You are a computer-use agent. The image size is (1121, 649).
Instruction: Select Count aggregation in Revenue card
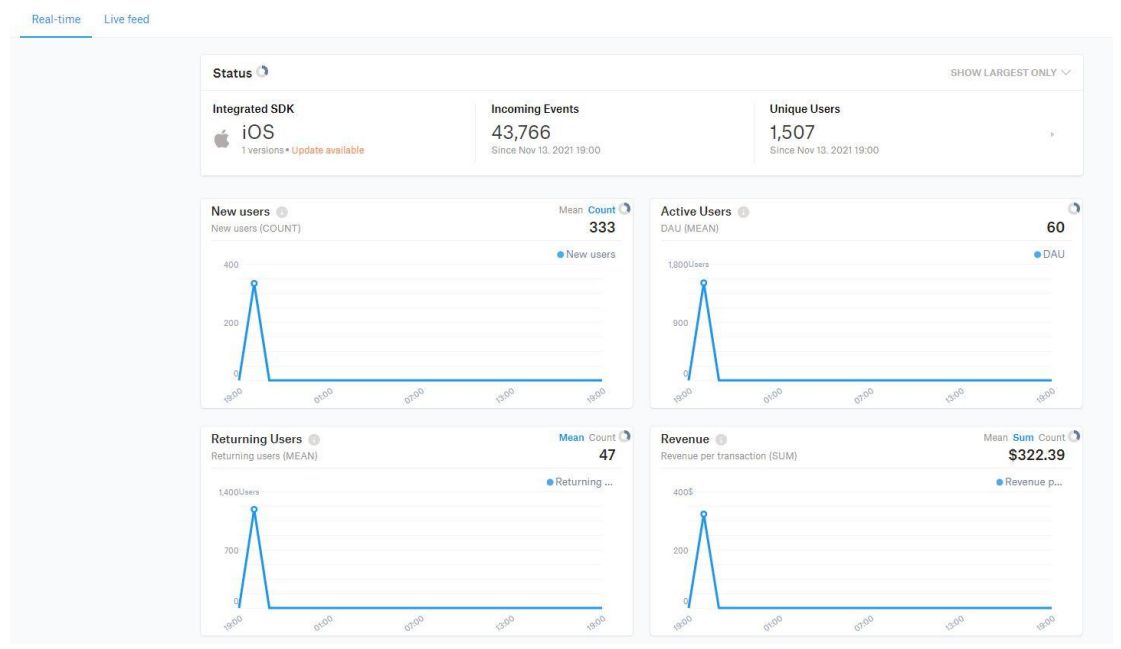[x=1051, y=438]
